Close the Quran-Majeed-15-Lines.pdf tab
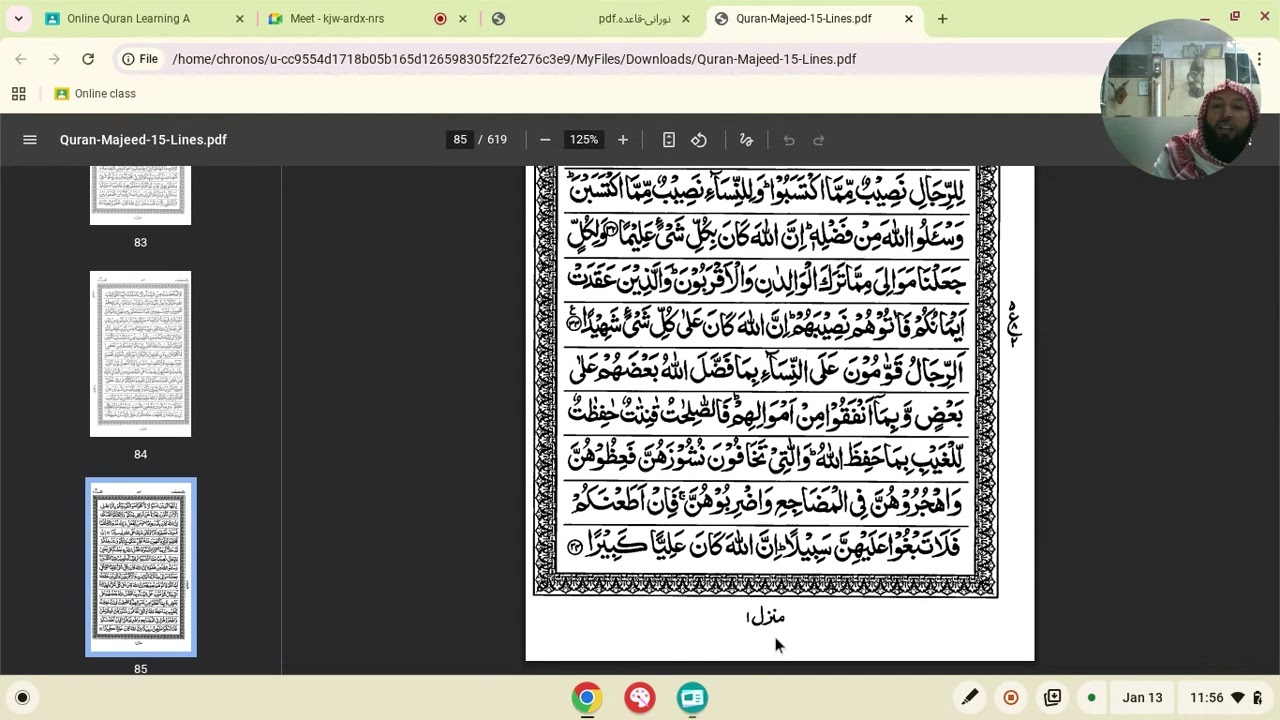The width and height of the screenshot is (1280, 720). pos(909,18)
